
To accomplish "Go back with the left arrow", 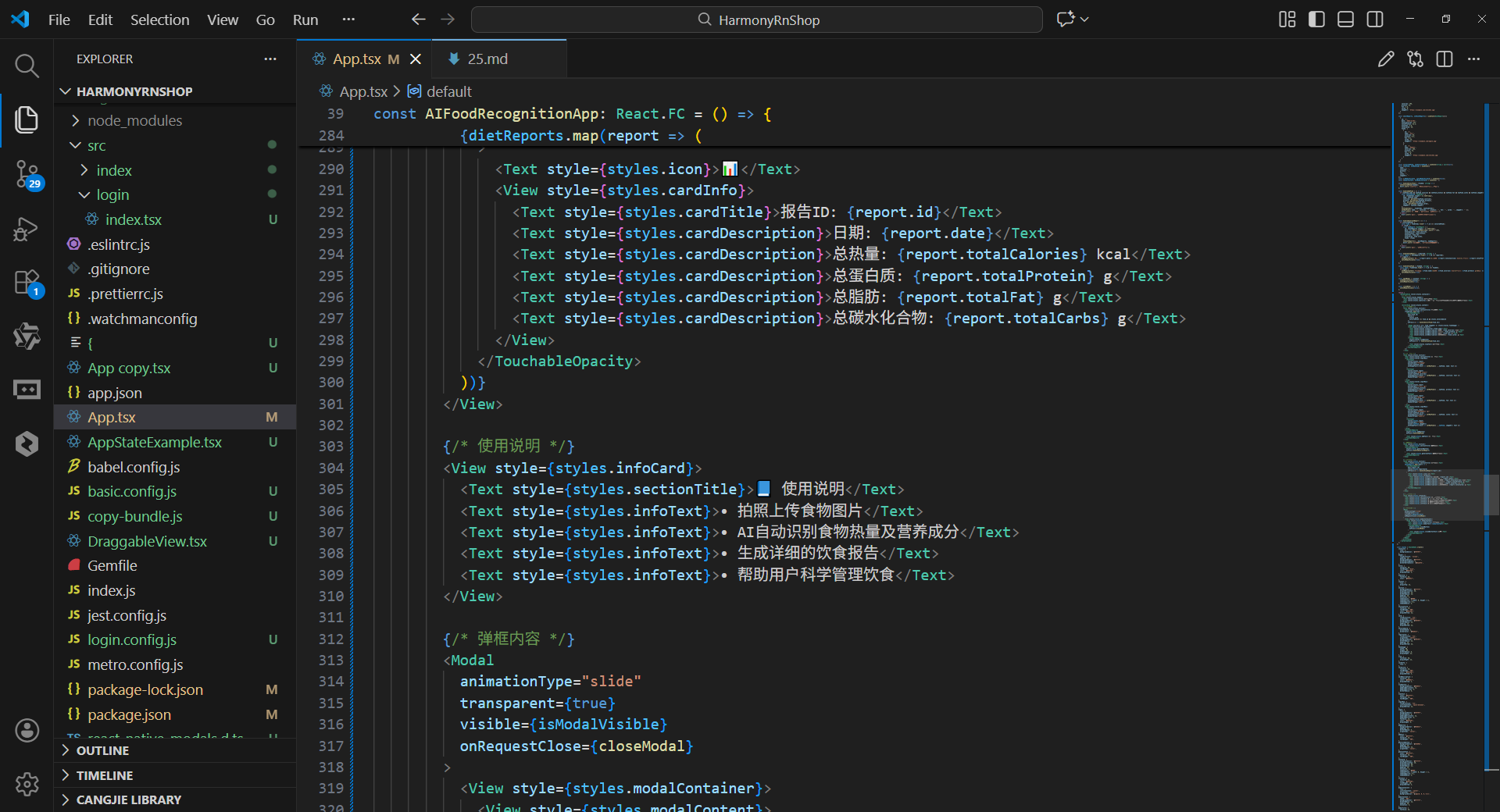I will (419, 20).
